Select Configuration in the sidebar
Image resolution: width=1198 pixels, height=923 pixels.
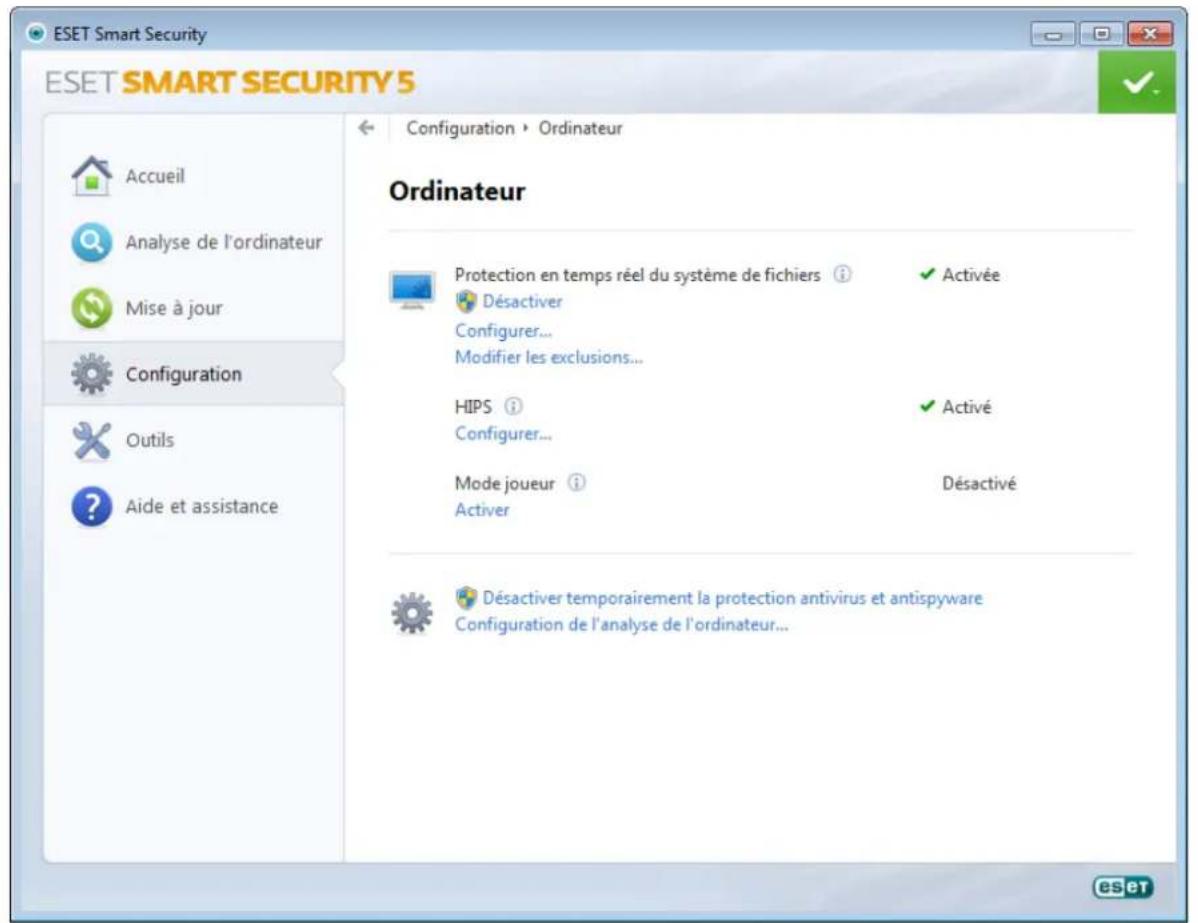(194, 374)
